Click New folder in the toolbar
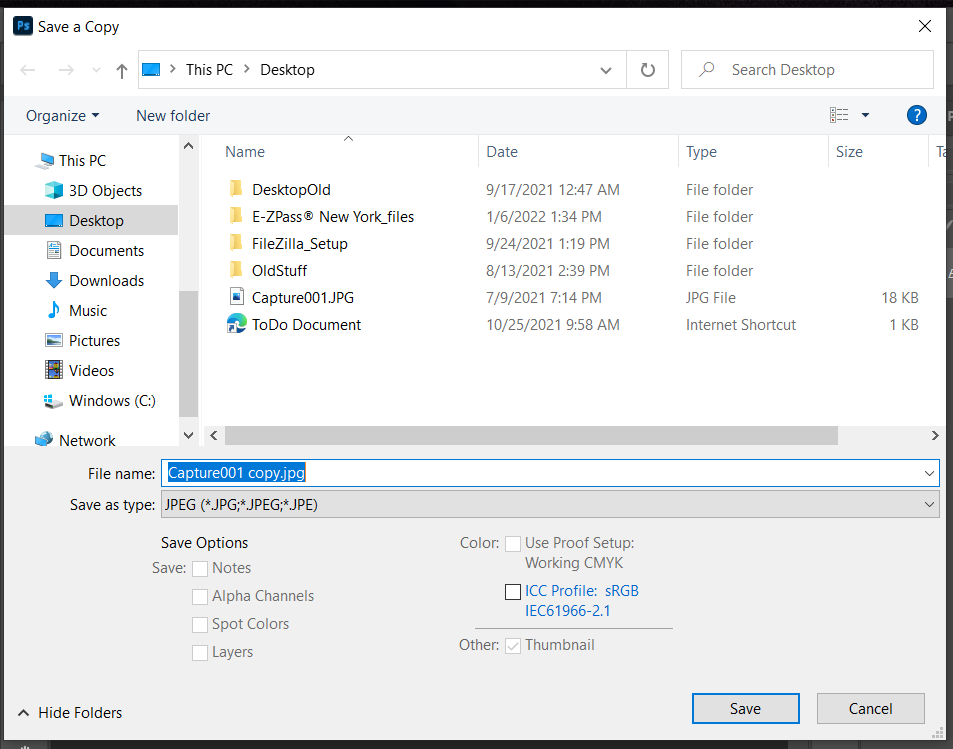 (x=173, y=115)
